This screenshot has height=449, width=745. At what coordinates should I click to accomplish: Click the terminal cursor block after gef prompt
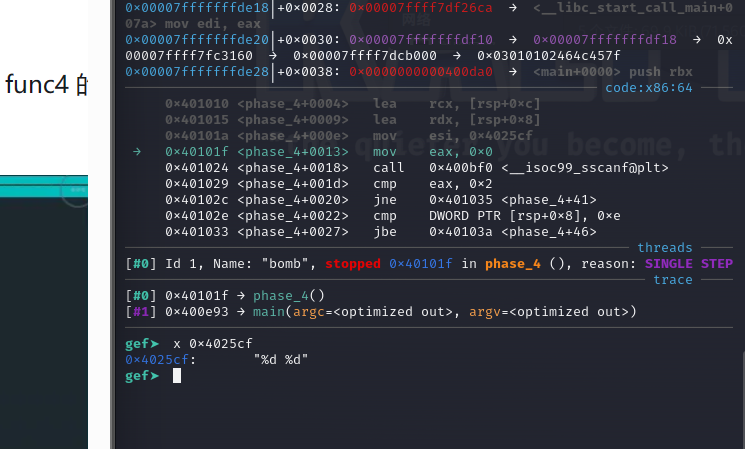(177, 376)
